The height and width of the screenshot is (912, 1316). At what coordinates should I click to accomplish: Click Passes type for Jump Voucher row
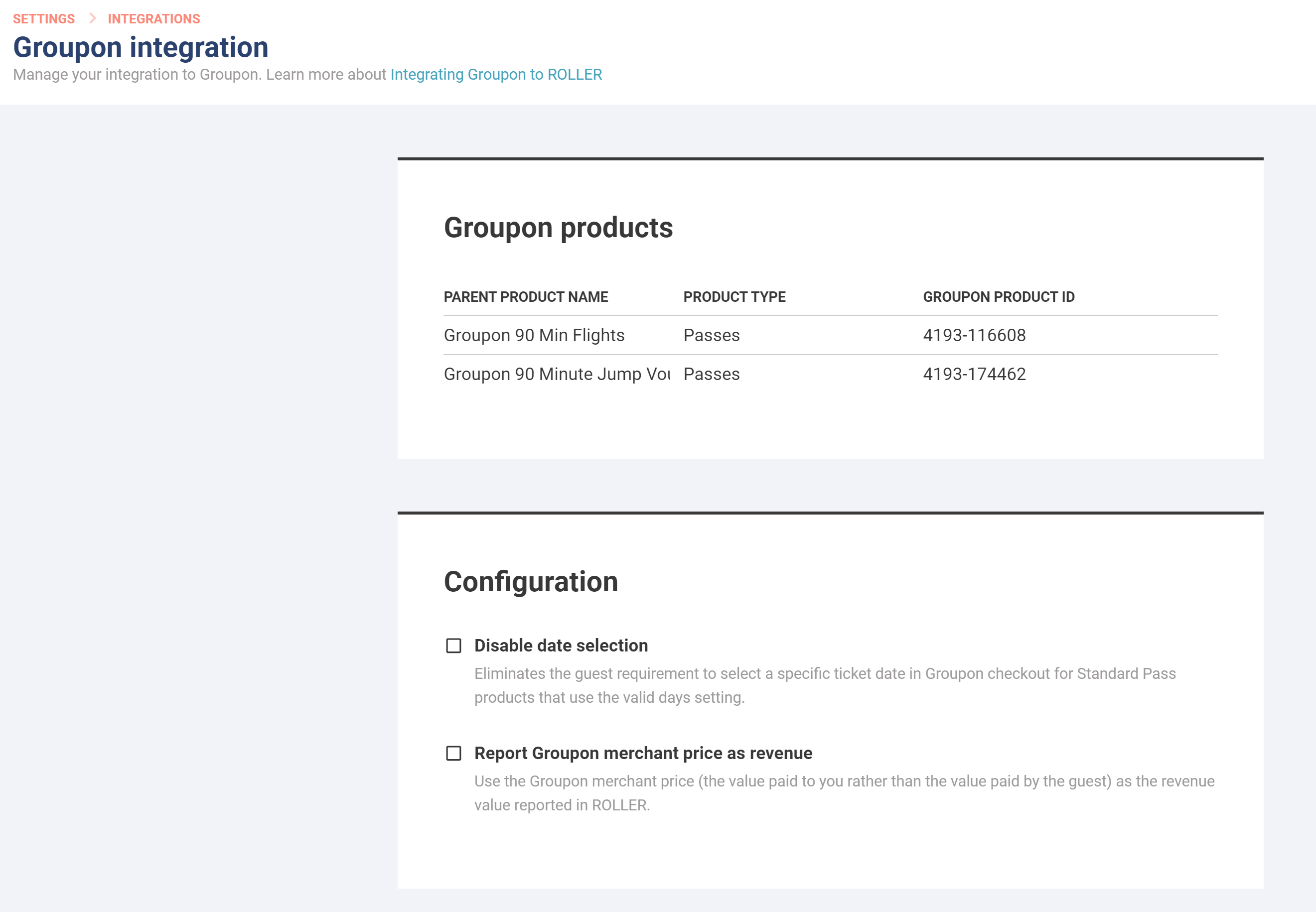coord(711,374)
